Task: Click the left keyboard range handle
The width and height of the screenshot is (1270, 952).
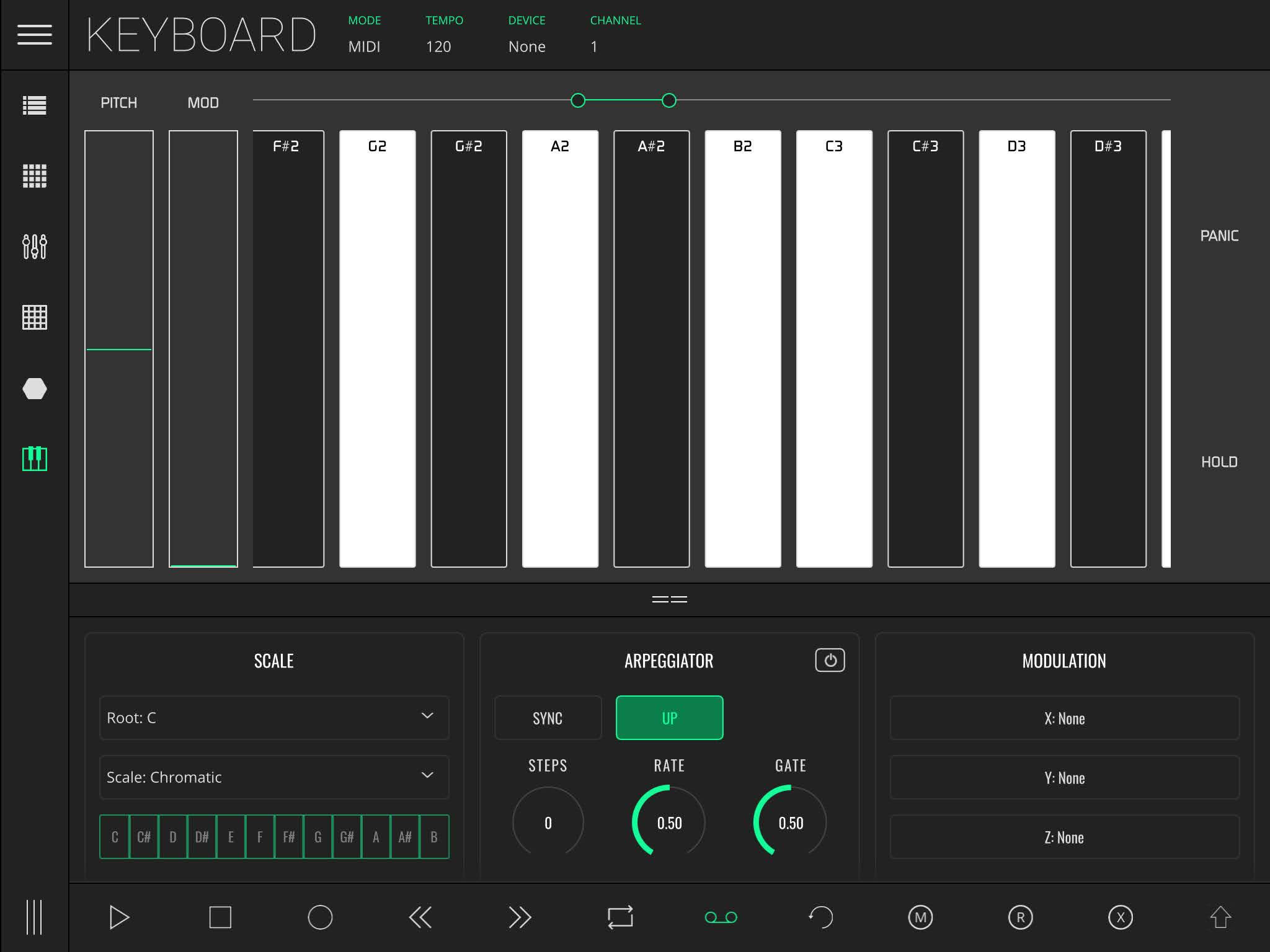Action: [x=578, y=100]
